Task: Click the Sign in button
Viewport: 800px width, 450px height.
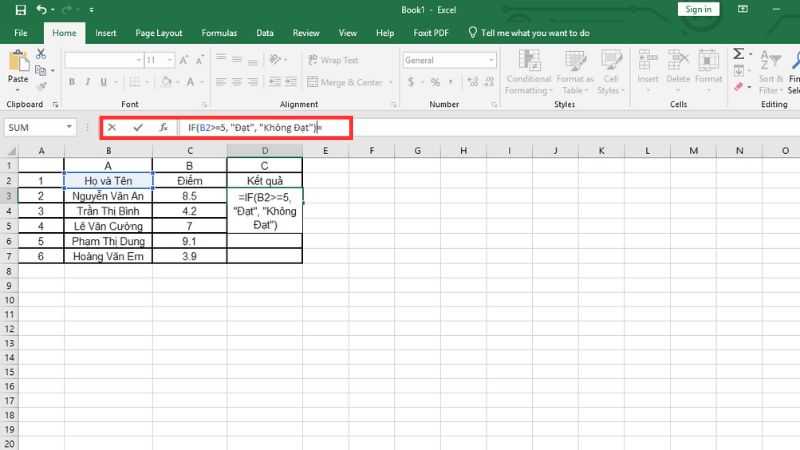Action: pyautogui.click(x=694, y=9)
